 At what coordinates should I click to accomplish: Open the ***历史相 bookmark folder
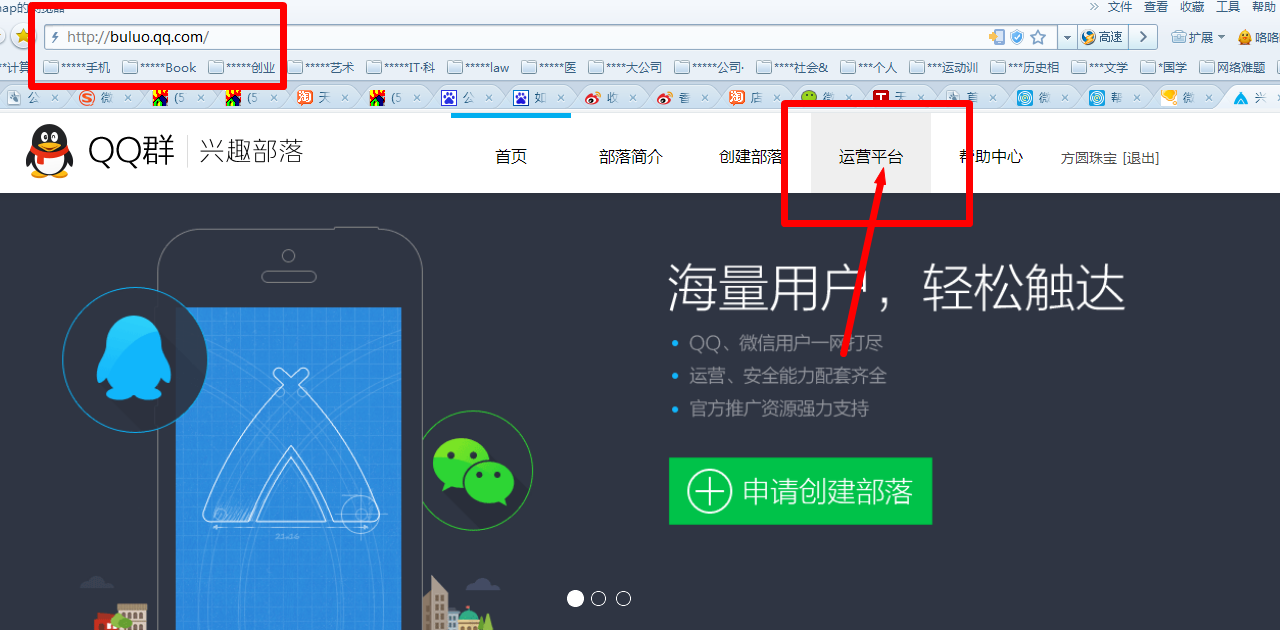pyautogui.click(x=1025, y=67)
